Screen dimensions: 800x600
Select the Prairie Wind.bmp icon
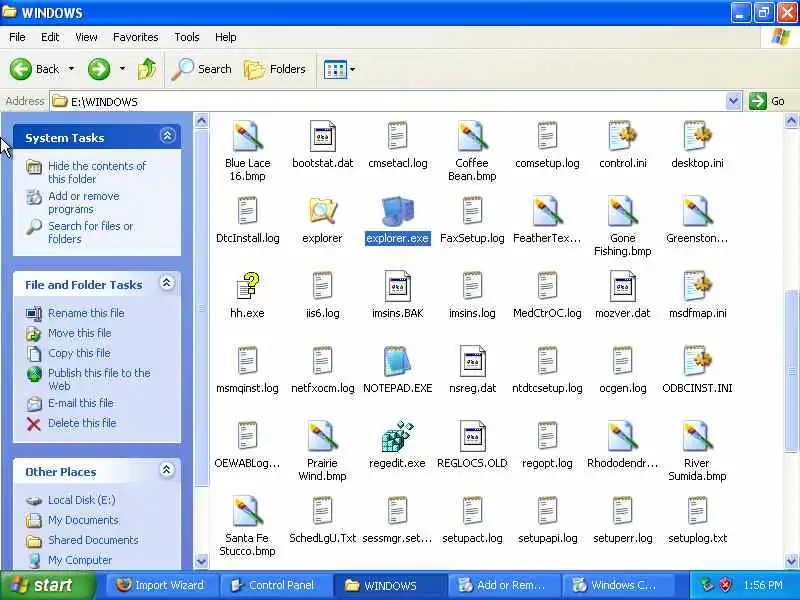pyautogui.click(x=322, y=436)
